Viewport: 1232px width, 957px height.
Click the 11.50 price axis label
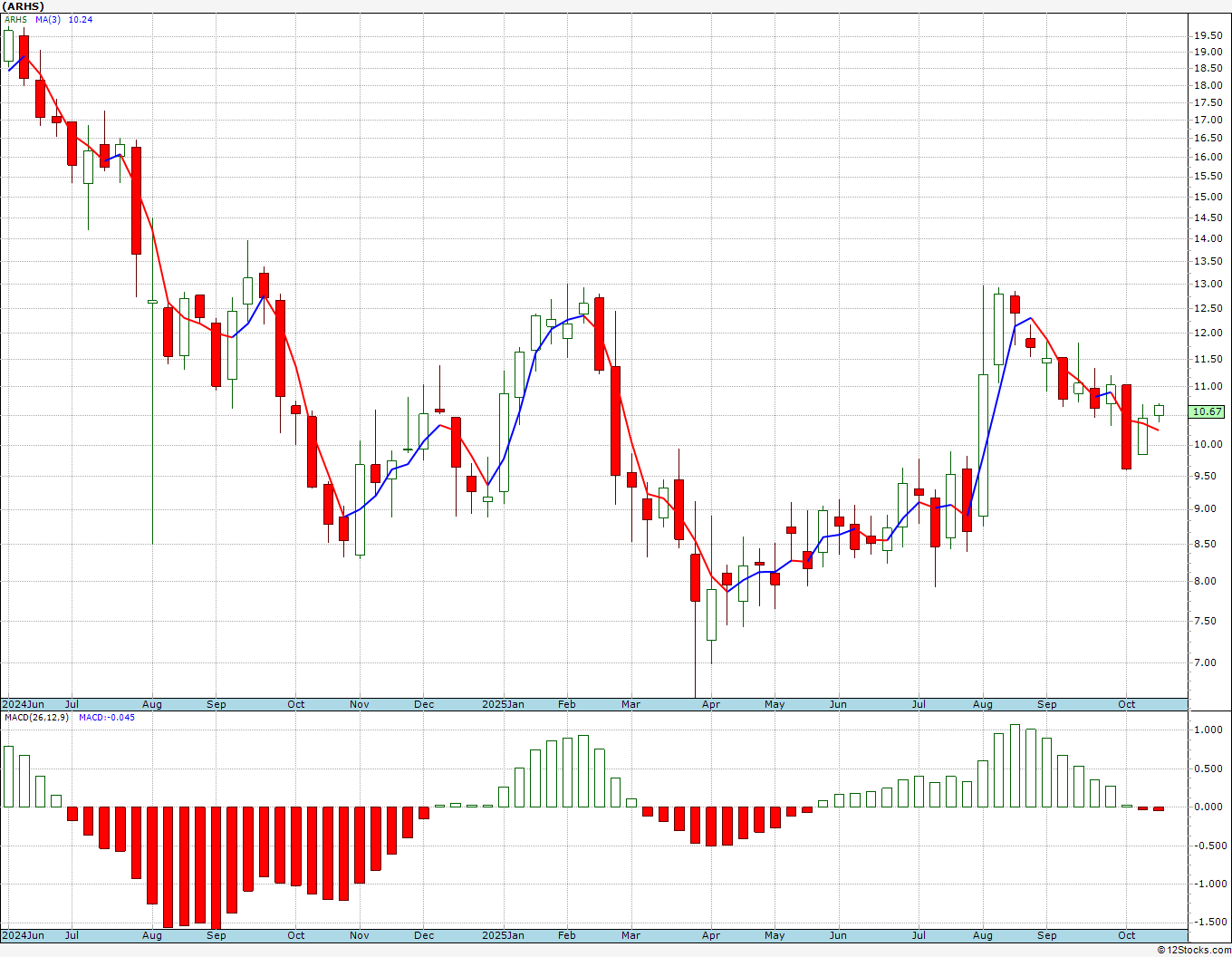(1208, 360)
